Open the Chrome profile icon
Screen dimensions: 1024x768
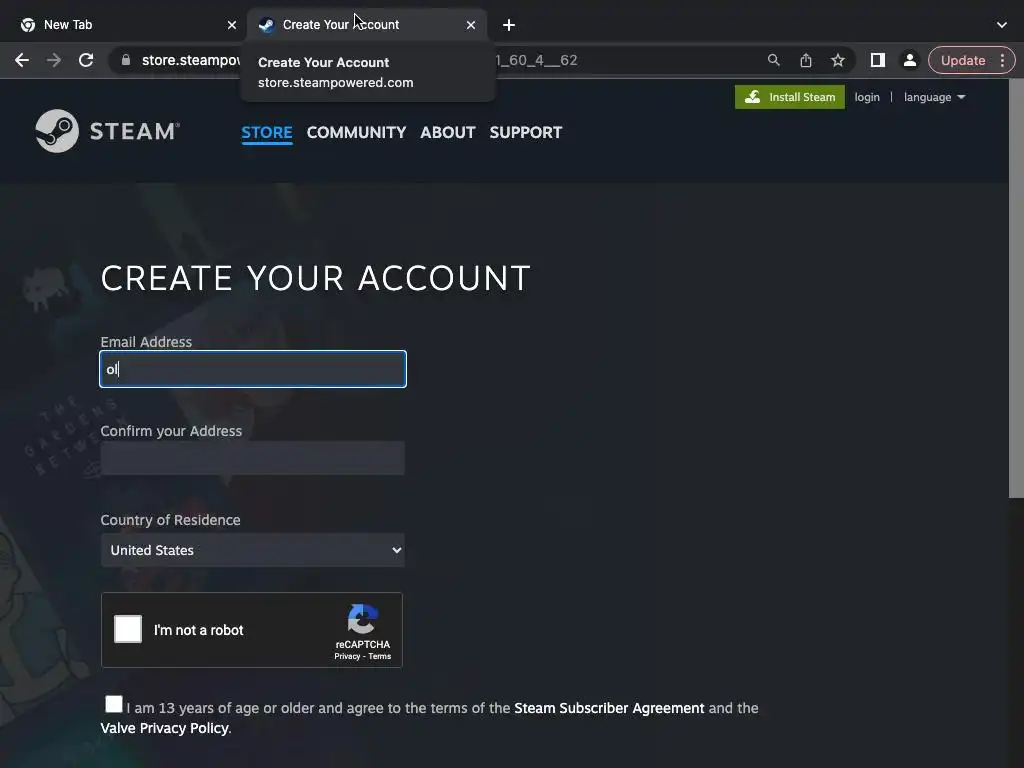(x=909, y=60)
